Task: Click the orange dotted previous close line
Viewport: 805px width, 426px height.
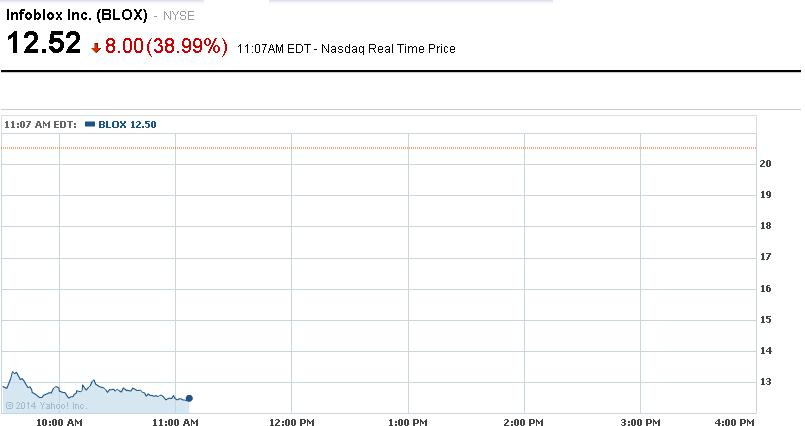Action: pos(400,148)
